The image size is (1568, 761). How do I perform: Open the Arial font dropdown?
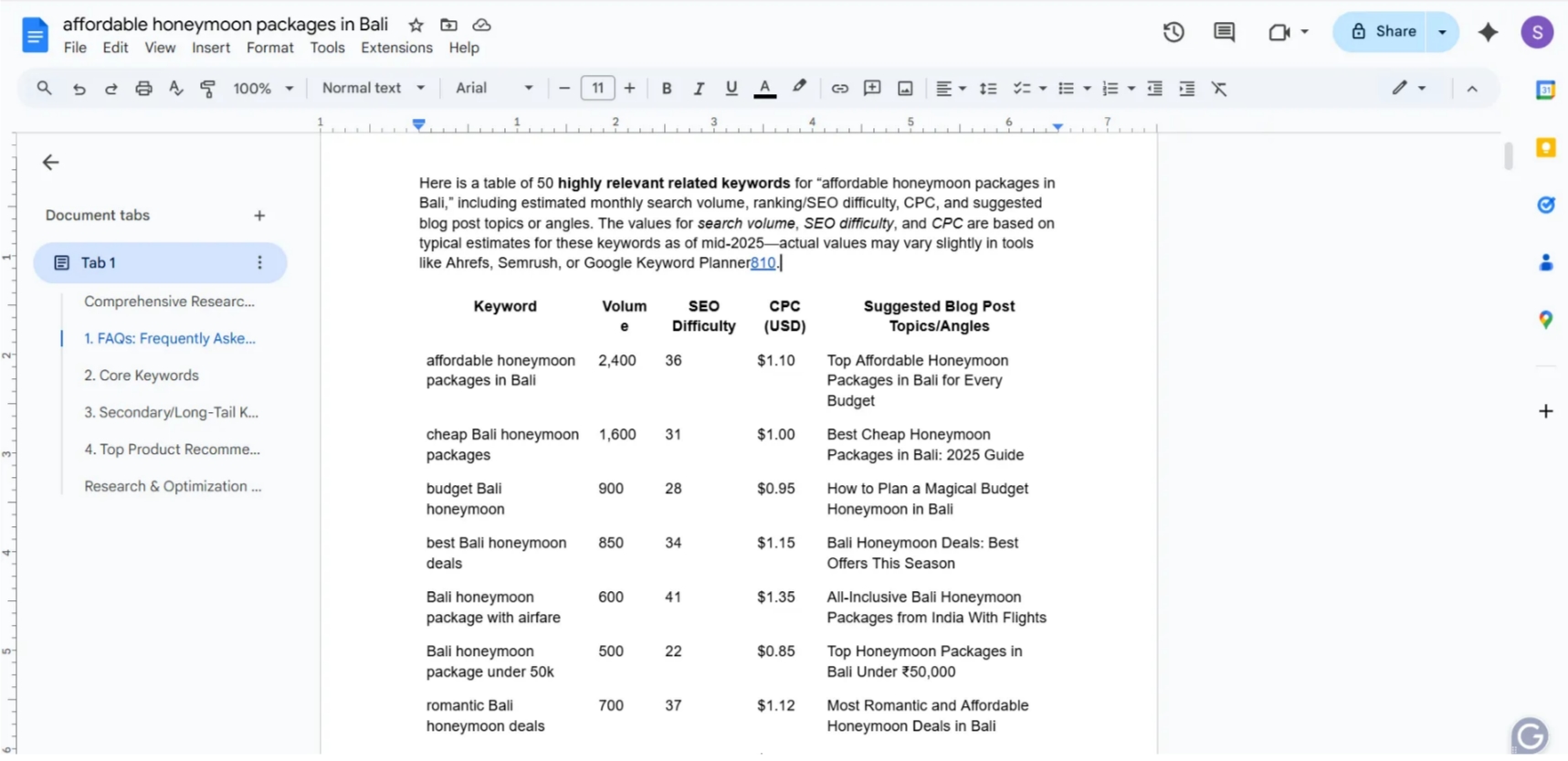click(494, 88)
